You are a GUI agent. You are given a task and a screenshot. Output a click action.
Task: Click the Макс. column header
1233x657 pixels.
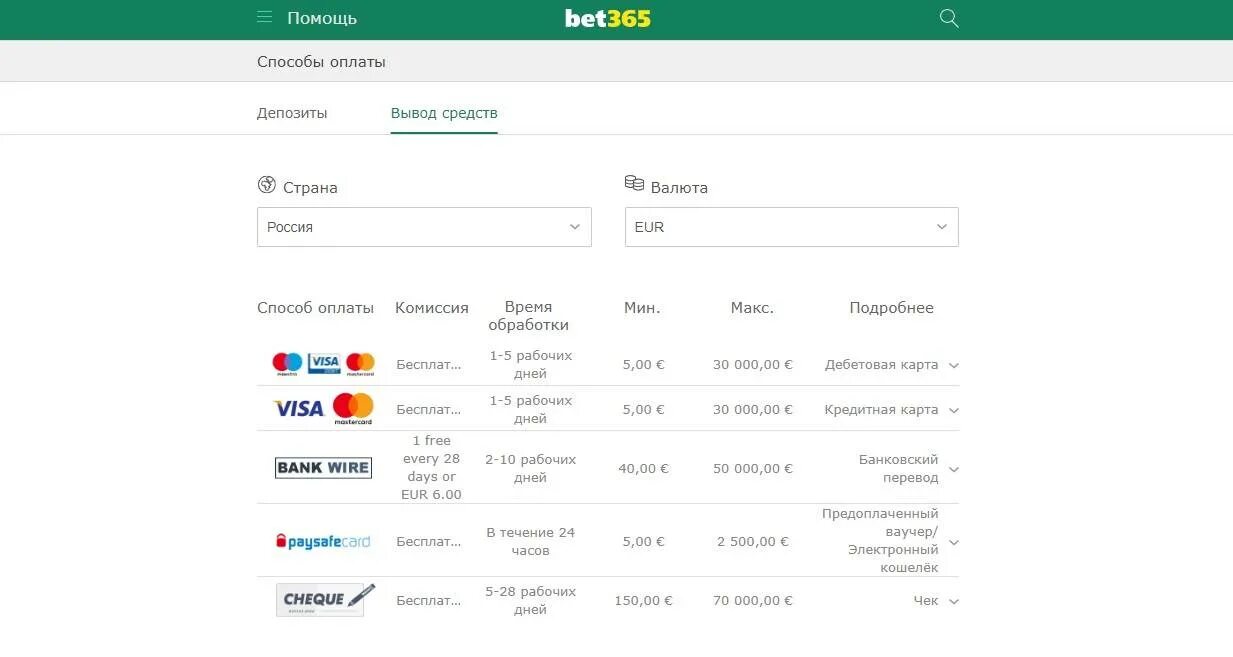pyautogui.click(x=752, y=308)
